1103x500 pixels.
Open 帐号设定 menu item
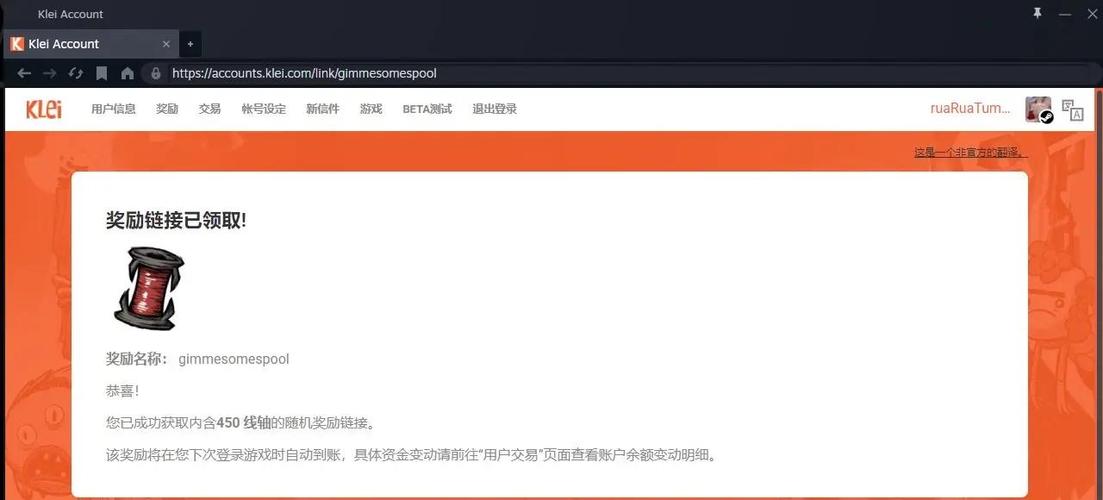point(264,109)
